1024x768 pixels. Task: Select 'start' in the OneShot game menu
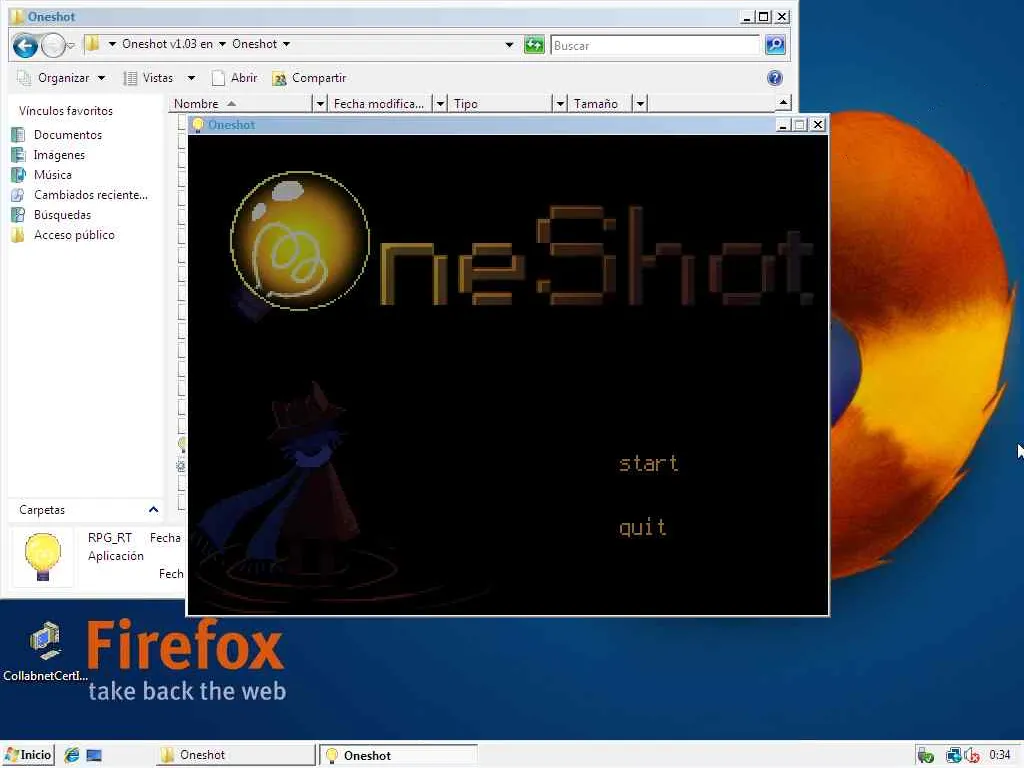648,463
